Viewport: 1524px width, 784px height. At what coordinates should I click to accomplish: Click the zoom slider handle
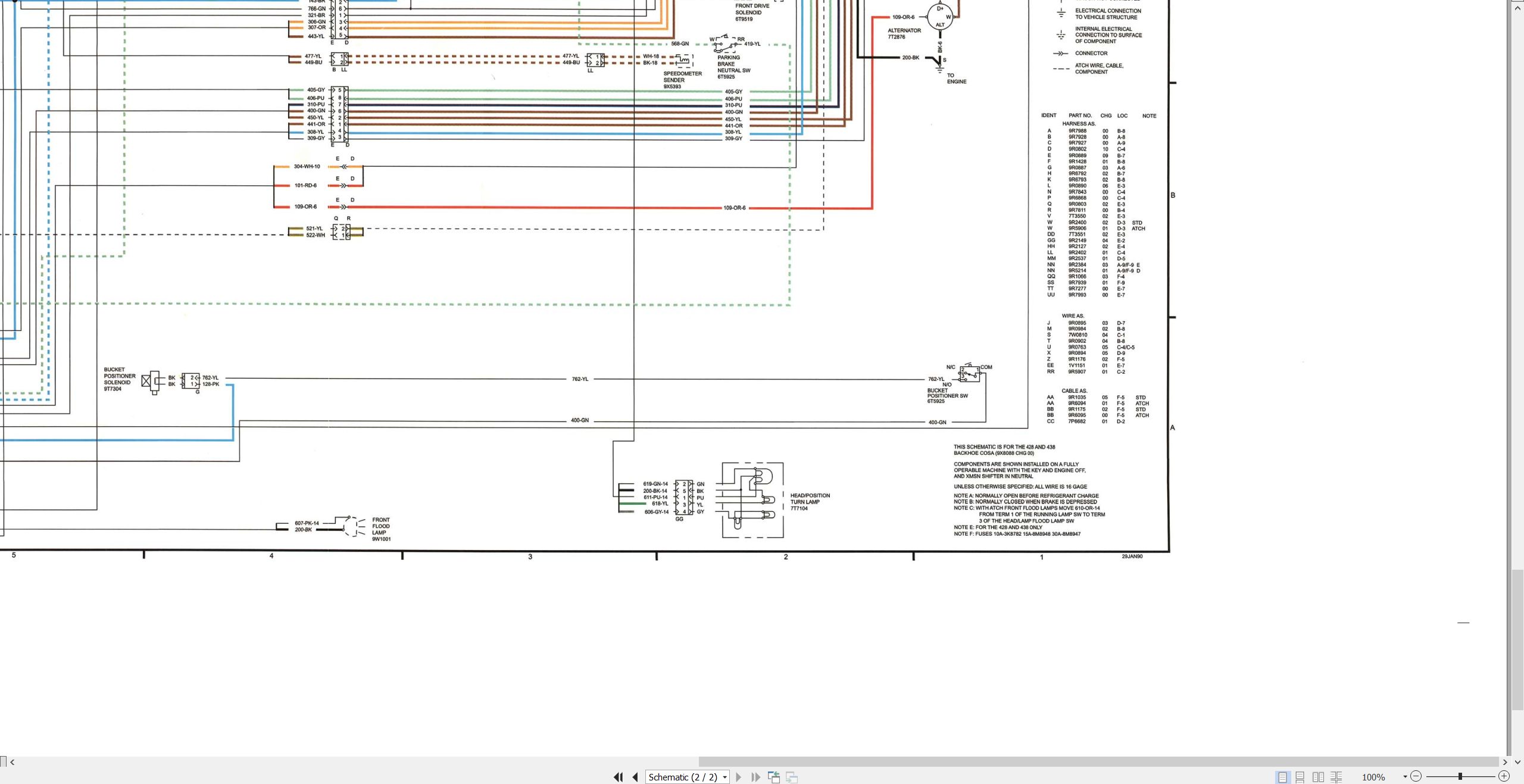click(x=1460, y=776)
